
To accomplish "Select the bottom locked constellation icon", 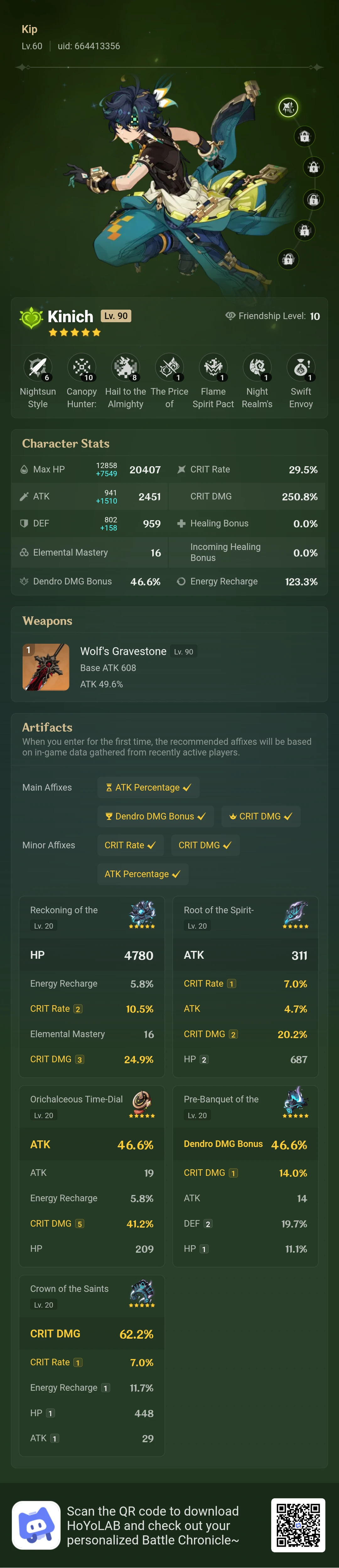I will pyautogui.click(x=288, y=259).
